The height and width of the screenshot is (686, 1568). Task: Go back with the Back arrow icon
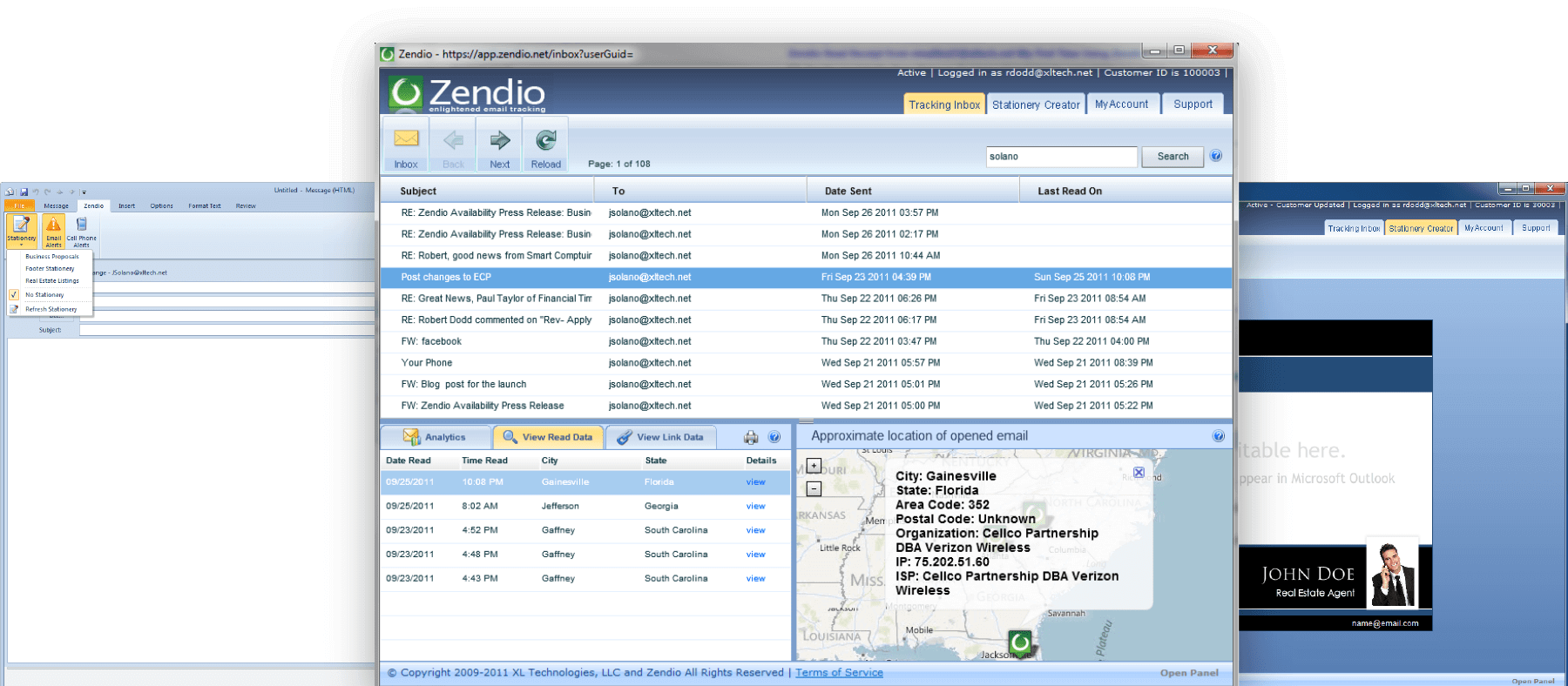453,139
